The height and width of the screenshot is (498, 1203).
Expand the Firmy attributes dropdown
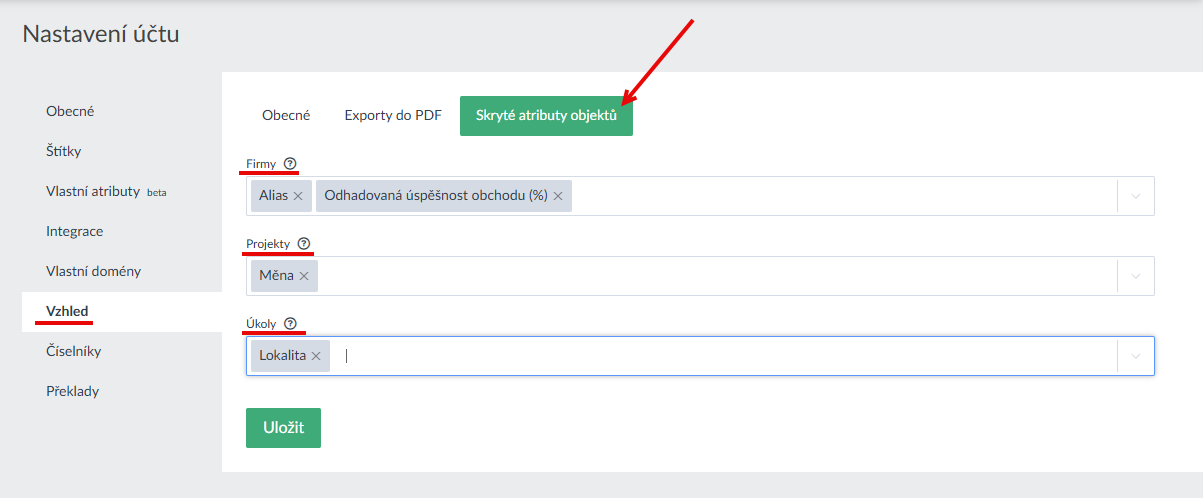1135,196
